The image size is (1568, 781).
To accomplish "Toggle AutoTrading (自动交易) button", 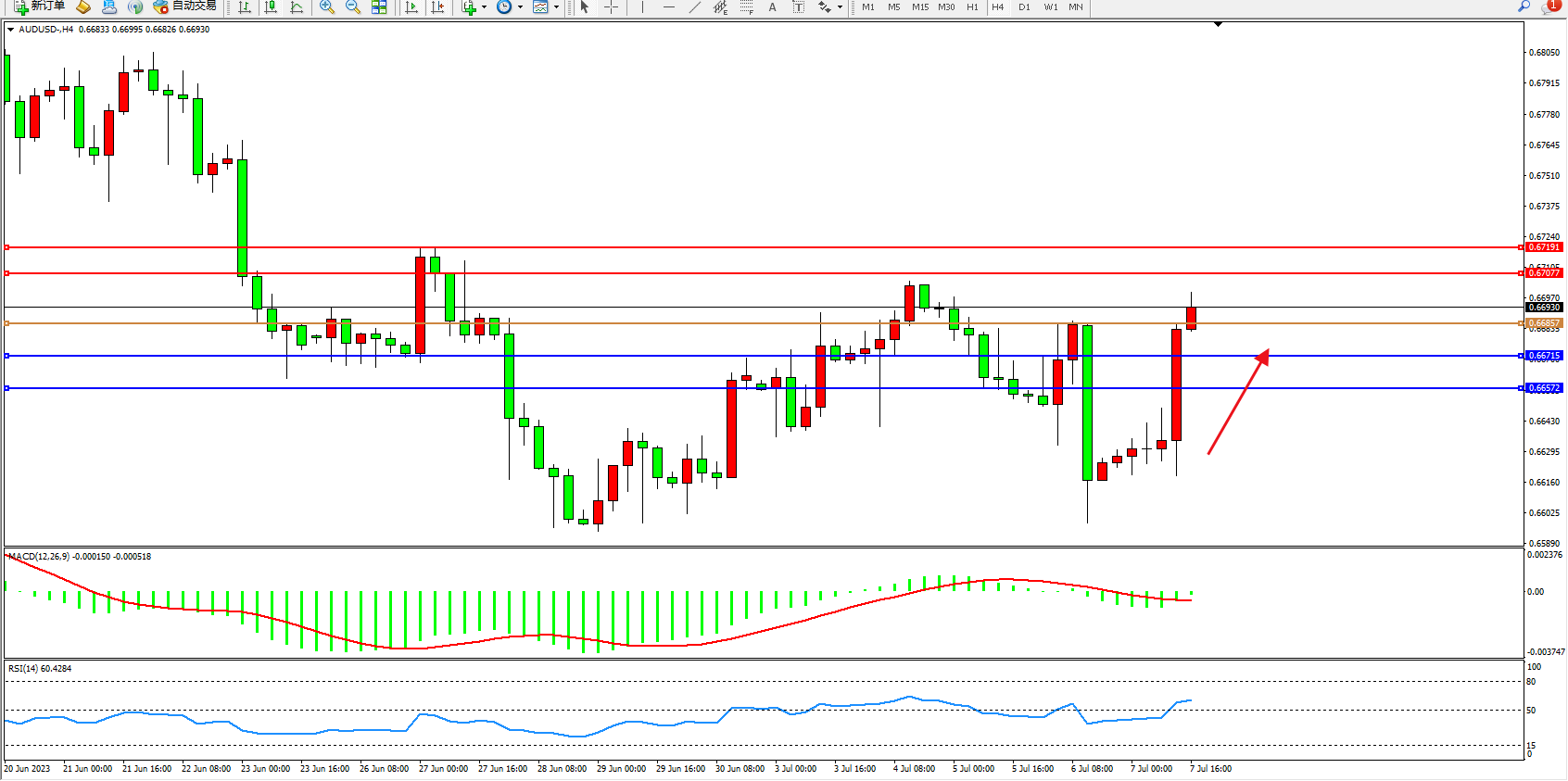I will point(184,6).
